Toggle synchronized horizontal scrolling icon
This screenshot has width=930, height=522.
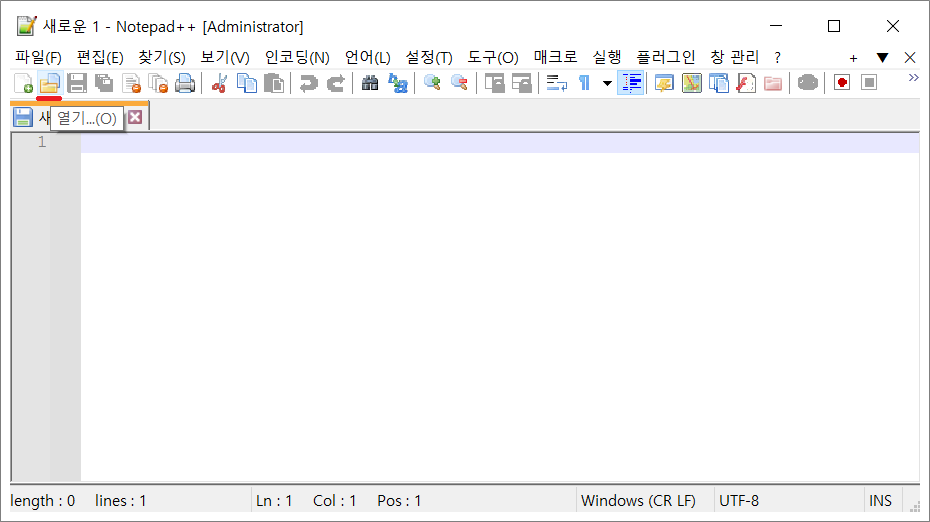pyautogui.click(x=521, y=83)
